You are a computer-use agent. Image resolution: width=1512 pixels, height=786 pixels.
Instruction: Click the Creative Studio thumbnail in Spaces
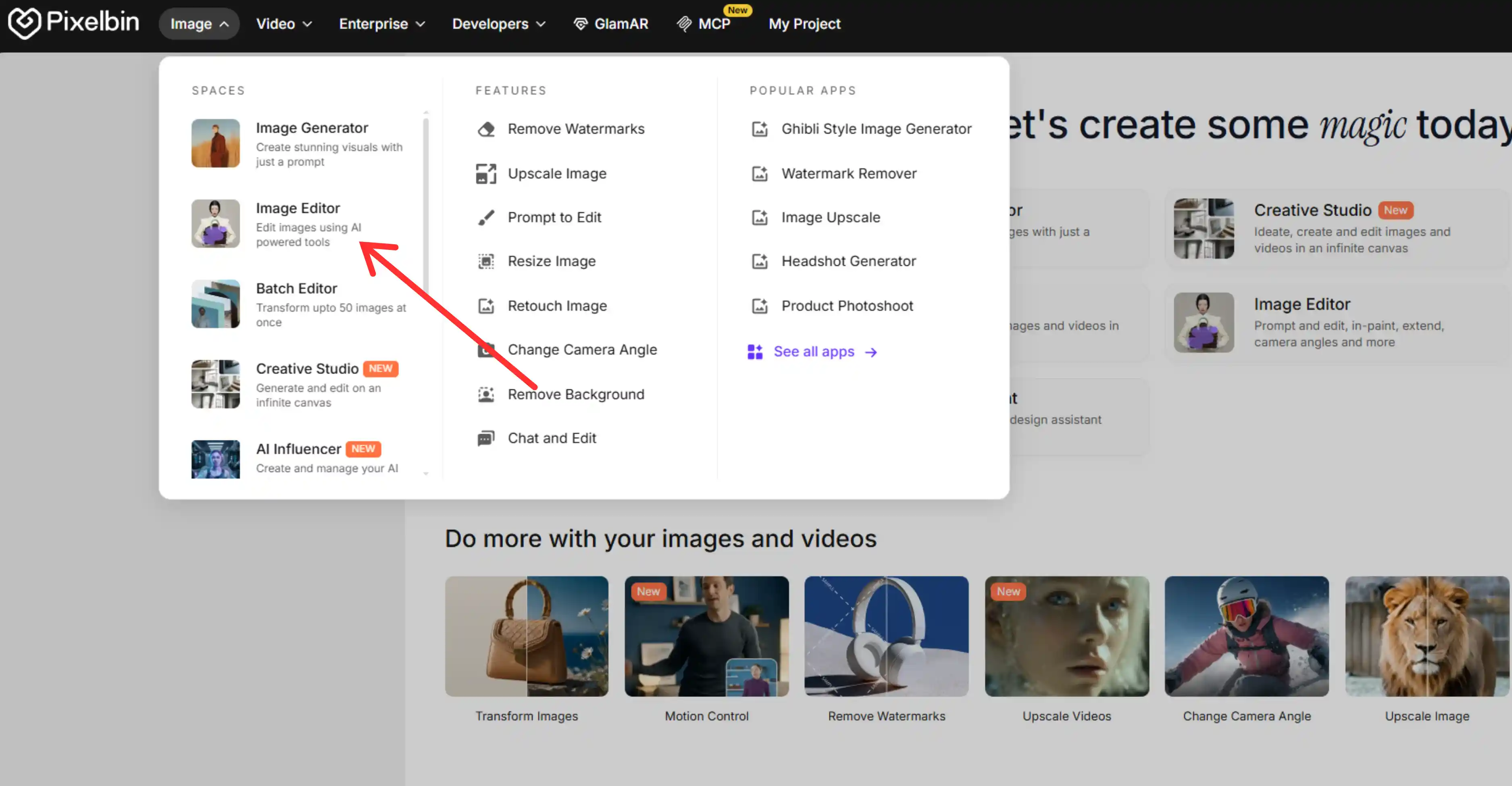215,384
